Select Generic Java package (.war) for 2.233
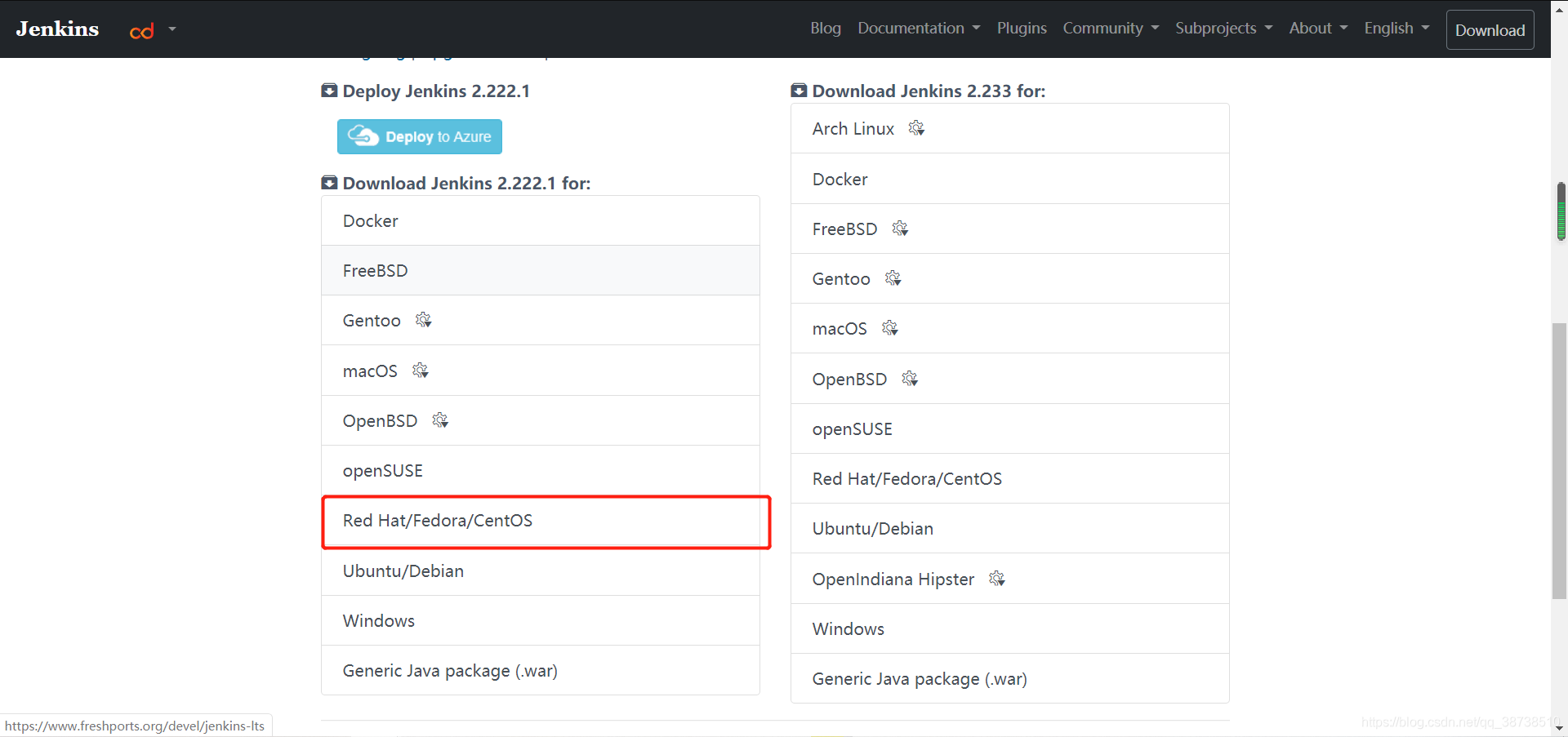Viewport: 1568px width, 737px height. tap(1010, 679)
